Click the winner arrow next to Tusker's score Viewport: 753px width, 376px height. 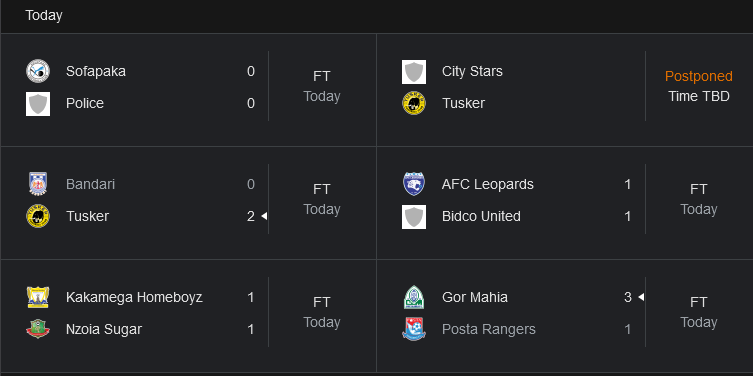(264, 217)
